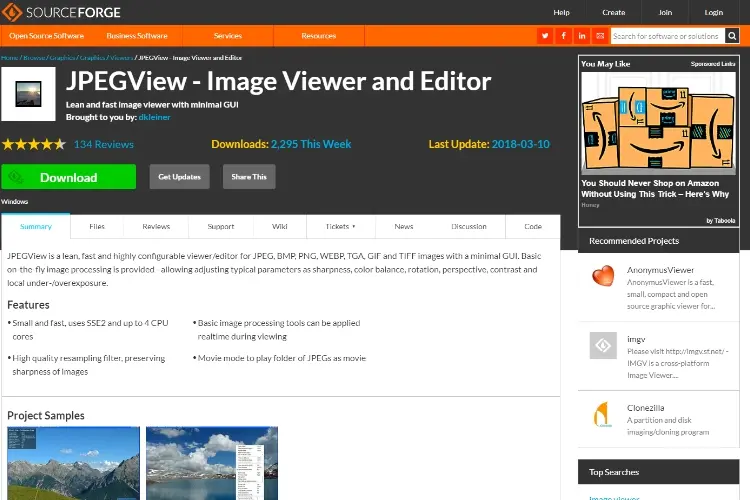Open the Open Source Software menu
The width and height of the screenshot is (750, 500).
(46, 36)
